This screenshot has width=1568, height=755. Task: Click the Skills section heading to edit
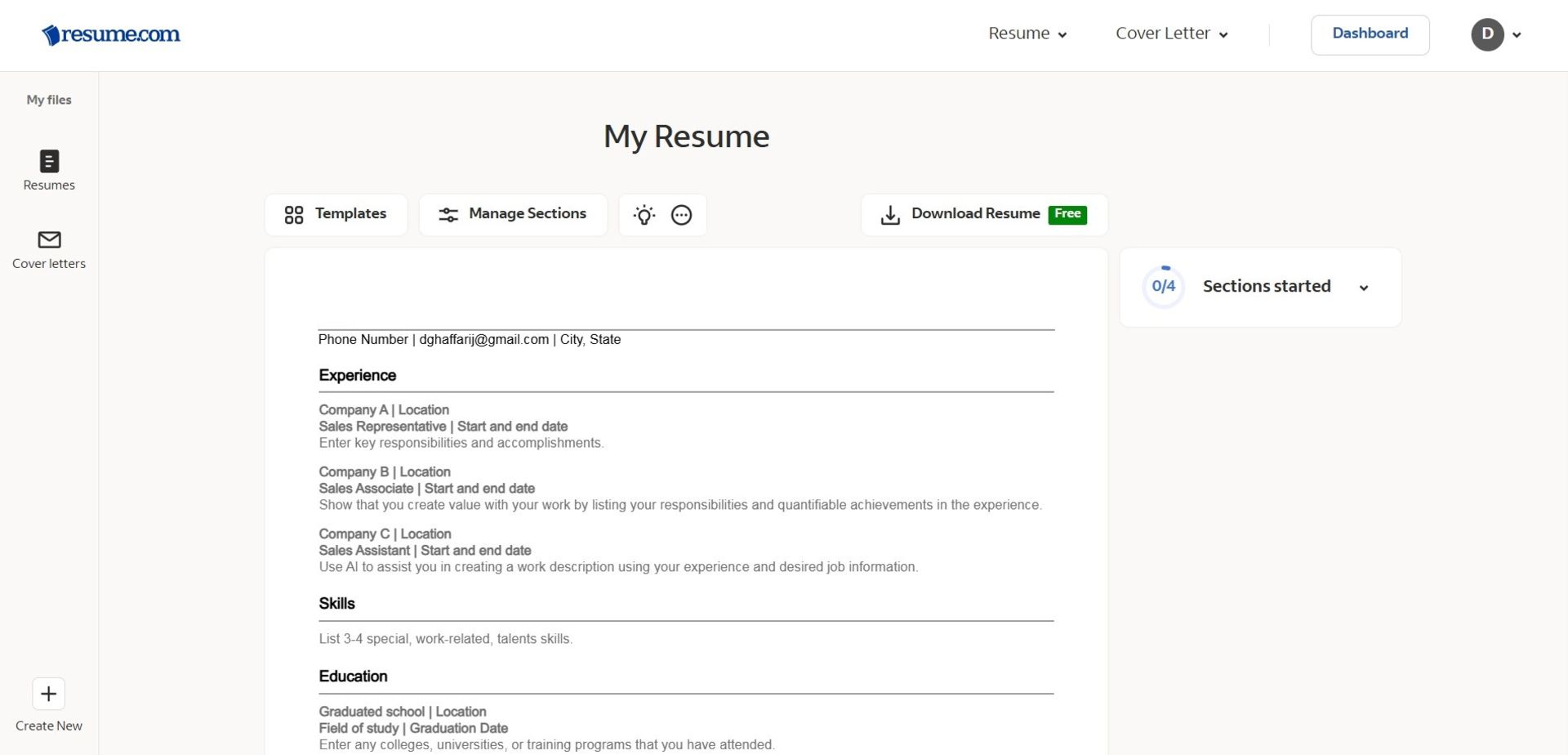[x=336, y=604]
